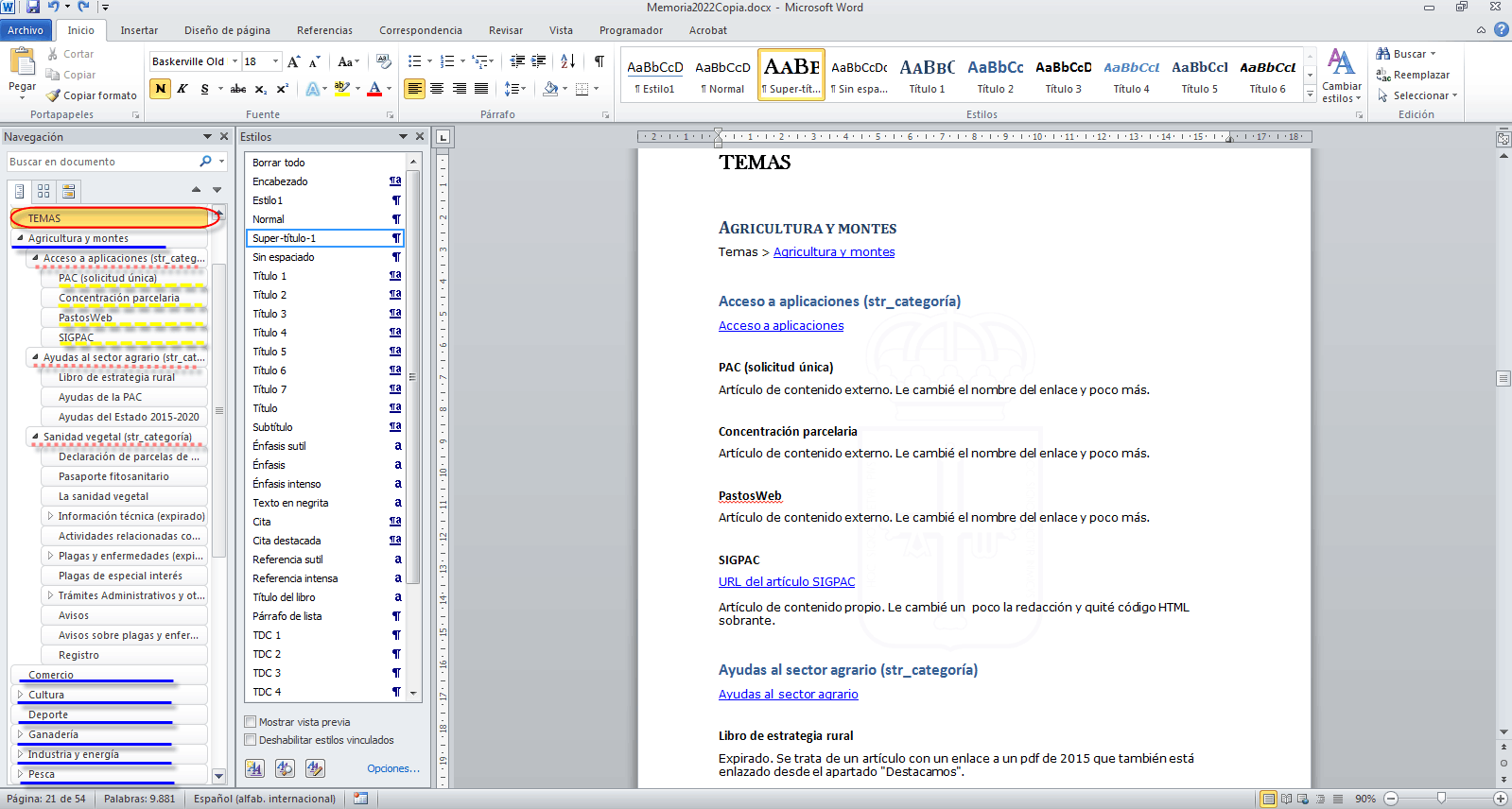Enable Mostrar vista previa checkbox
Viewport: 1512px width, 809px height.
pyautogui.click(x=251, y=722)
